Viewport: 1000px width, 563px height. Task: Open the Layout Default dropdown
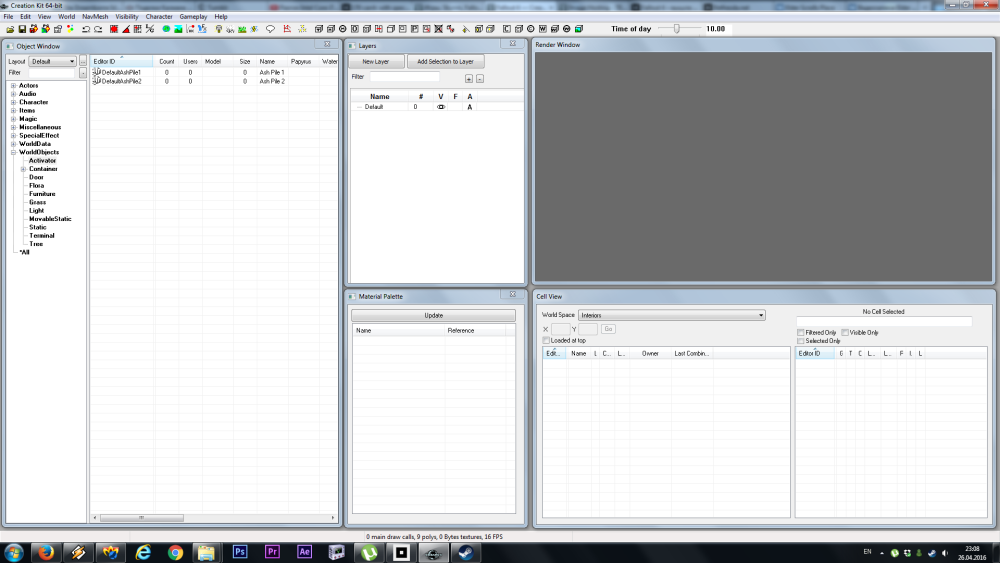pyautogui.click(x=53, y=61)
